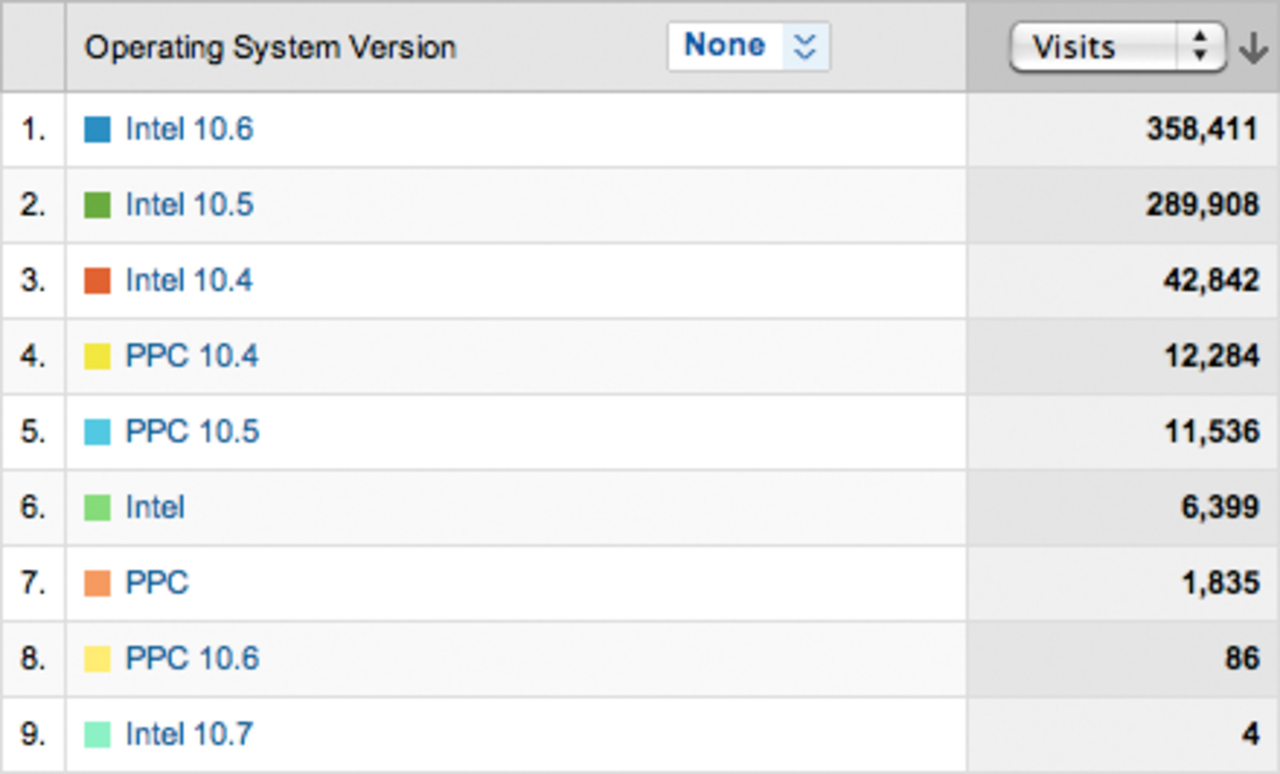Open the PPC 10.6 link
The image size is (1280, 774).
pos(192,659)
